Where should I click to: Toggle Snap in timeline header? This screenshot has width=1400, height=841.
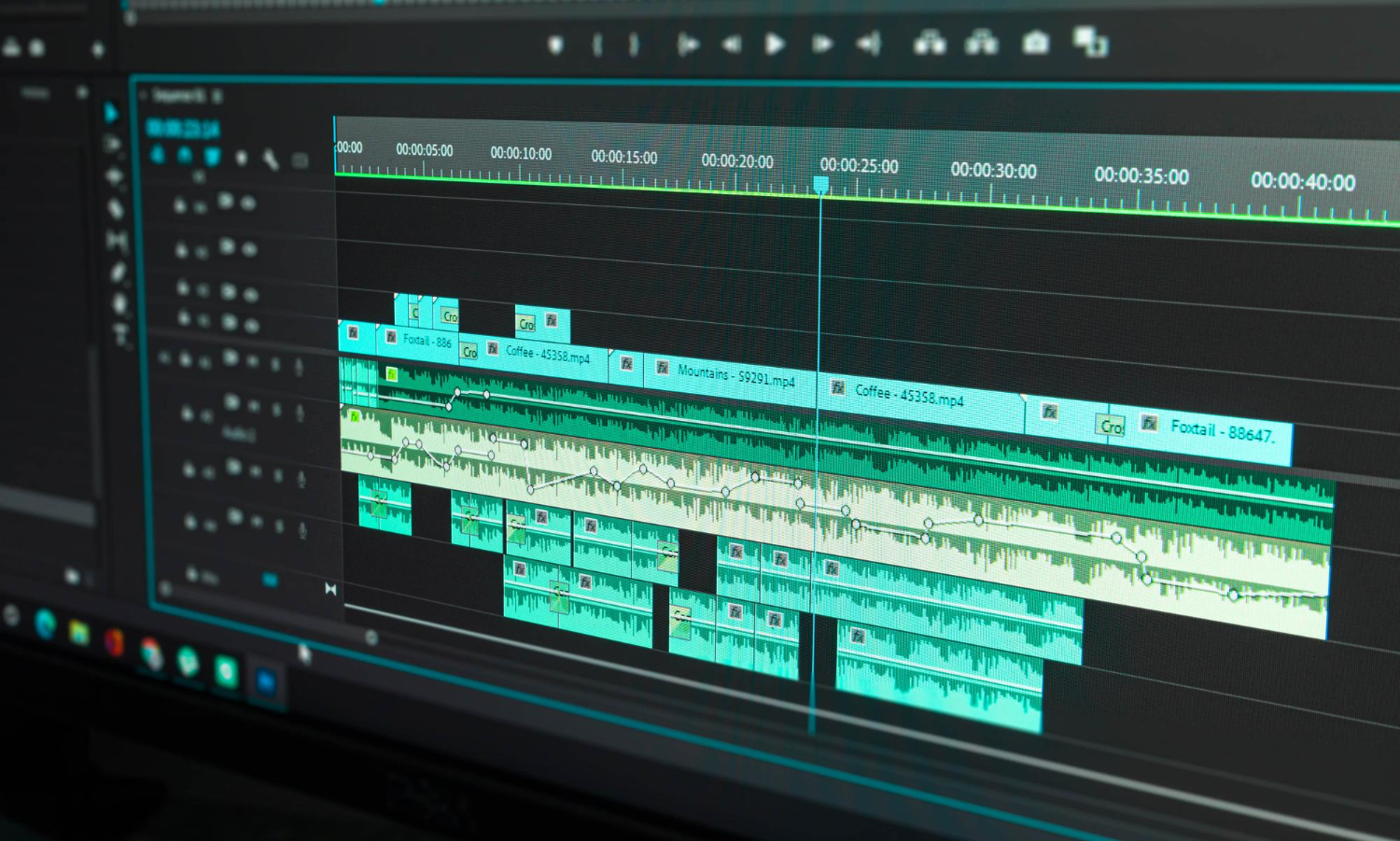[185, 156]
